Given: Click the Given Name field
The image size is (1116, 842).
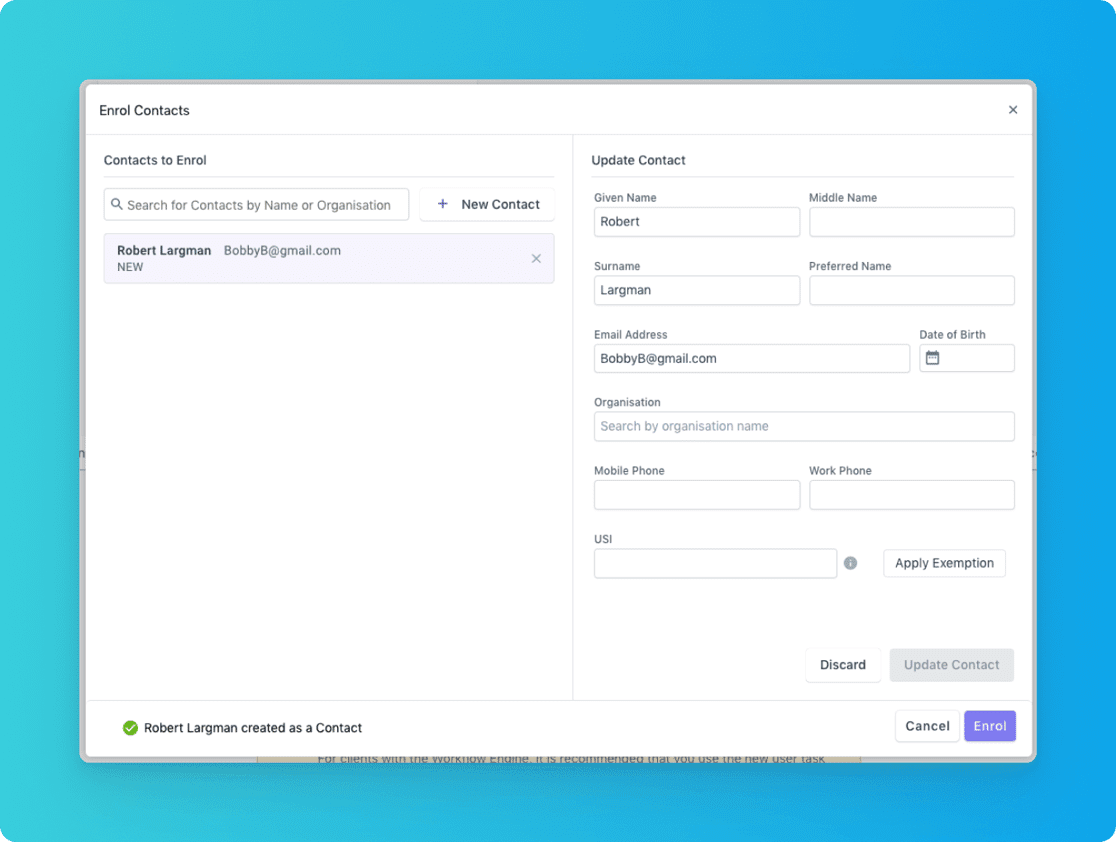Looking at the screenshot, I should (696, 222).
